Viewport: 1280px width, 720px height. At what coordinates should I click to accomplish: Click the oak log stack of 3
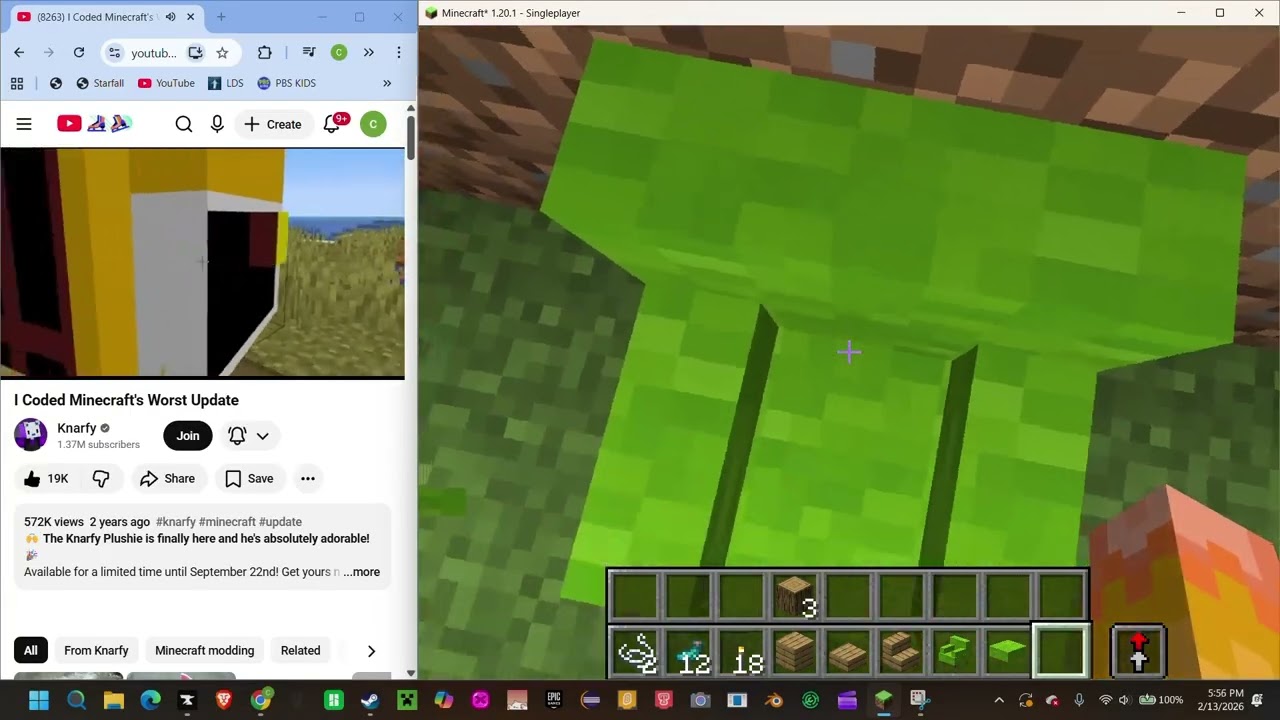796,596
